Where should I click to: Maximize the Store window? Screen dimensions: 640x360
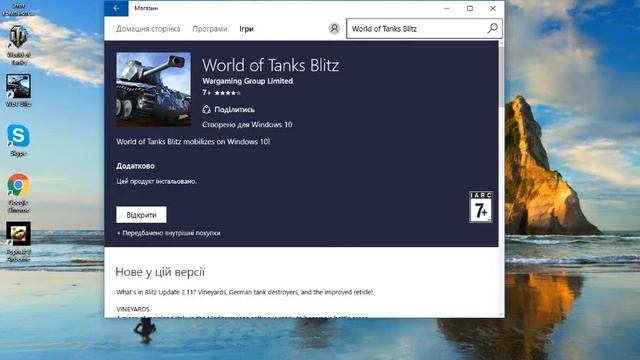click(x=470, y=8)
